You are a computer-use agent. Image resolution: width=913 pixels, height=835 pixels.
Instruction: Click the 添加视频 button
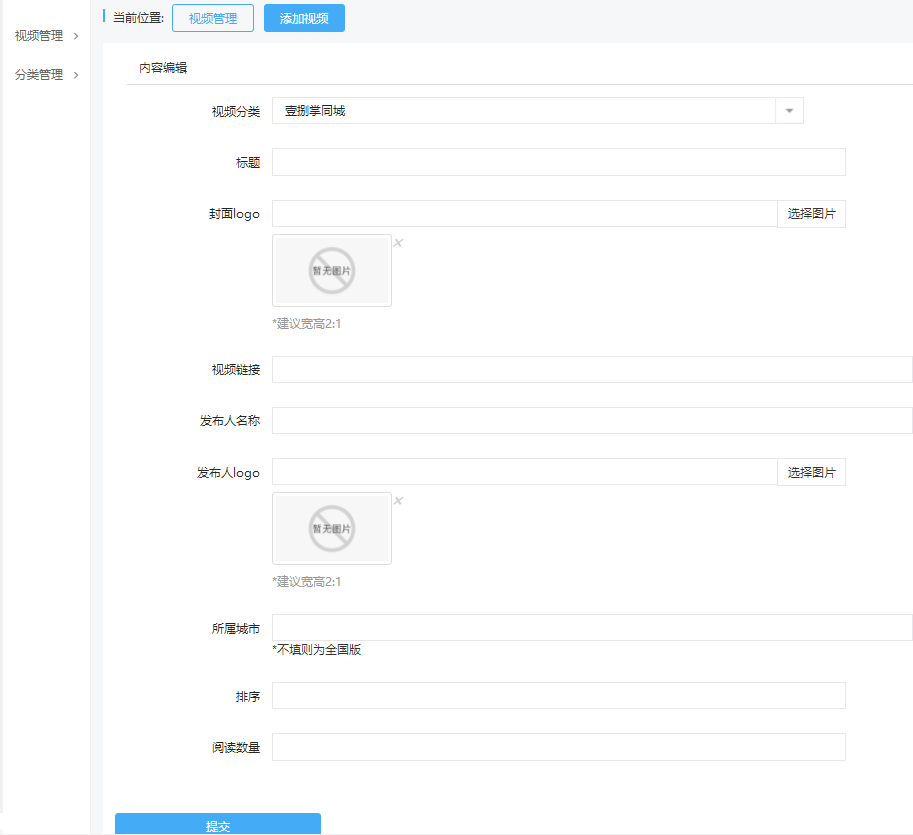click(x=304, y=18)
